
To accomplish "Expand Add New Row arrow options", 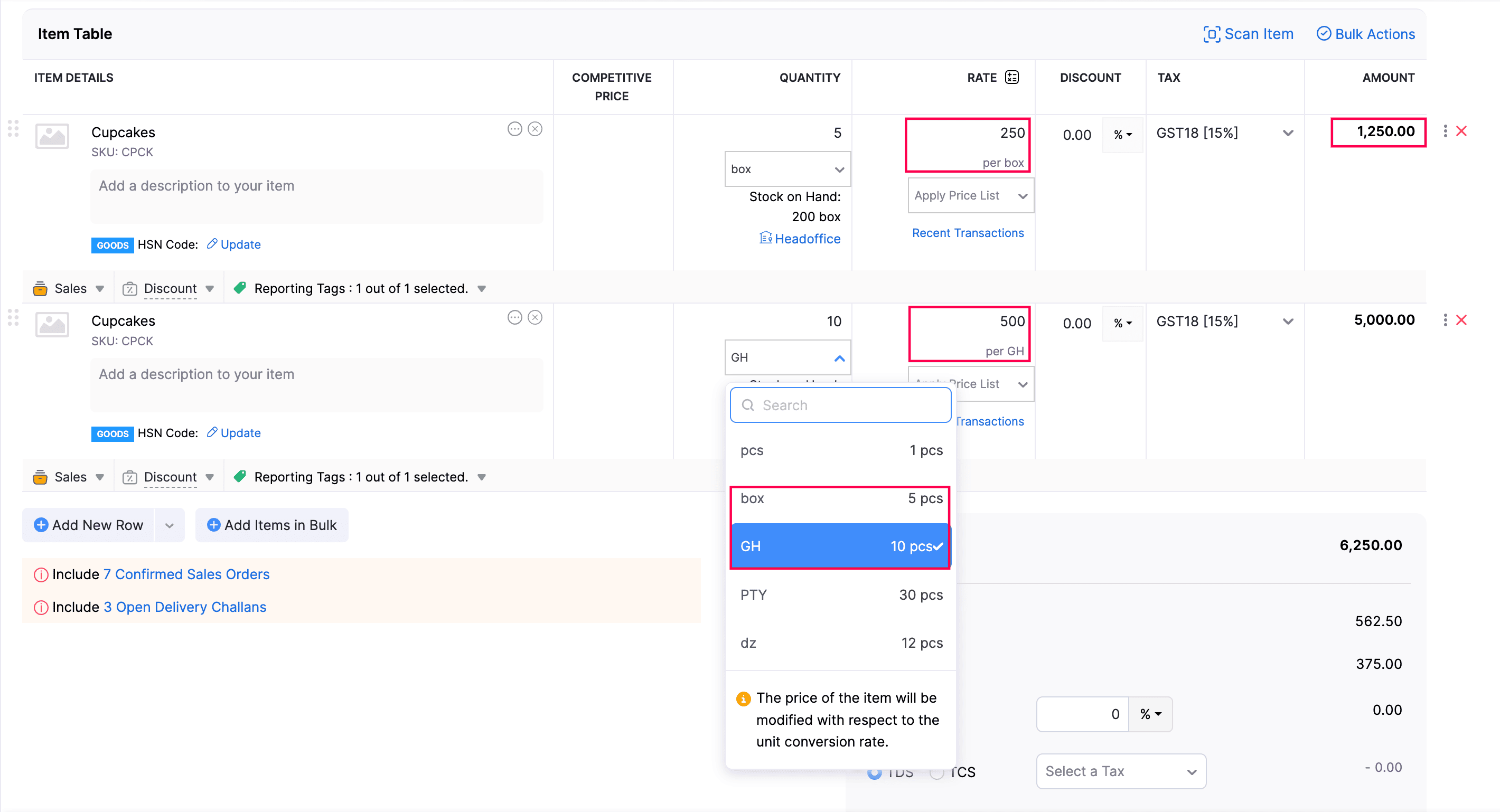I will point(170,526).
